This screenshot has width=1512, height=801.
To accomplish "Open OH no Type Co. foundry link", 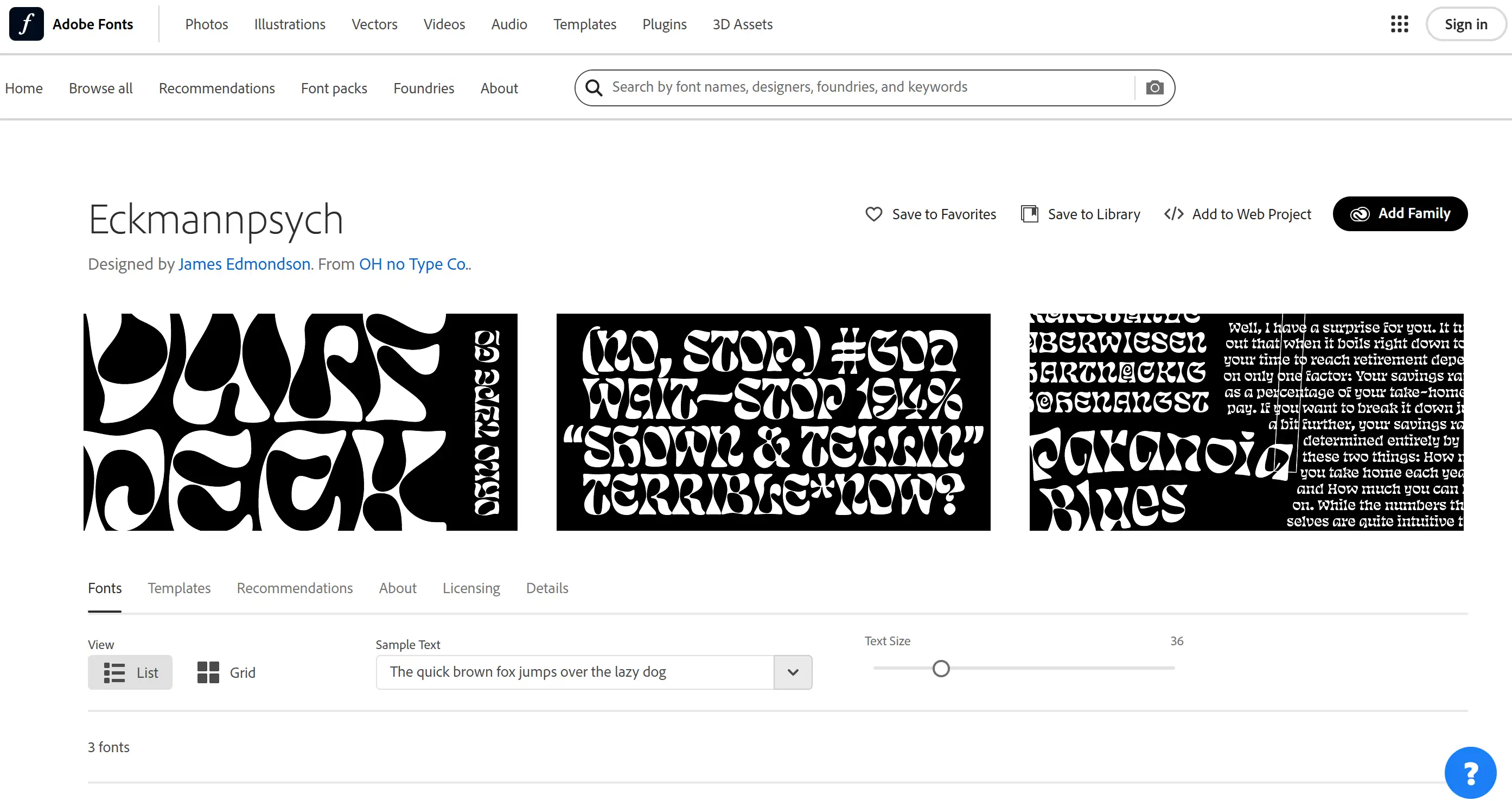I will 414,264.
